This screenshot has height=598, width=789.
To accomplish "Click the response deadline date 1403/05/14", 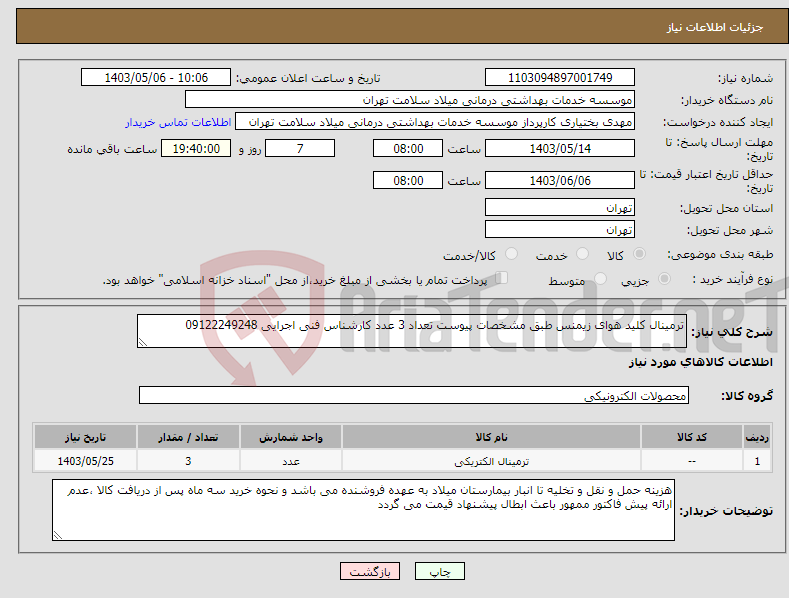I will coord(560,148).
